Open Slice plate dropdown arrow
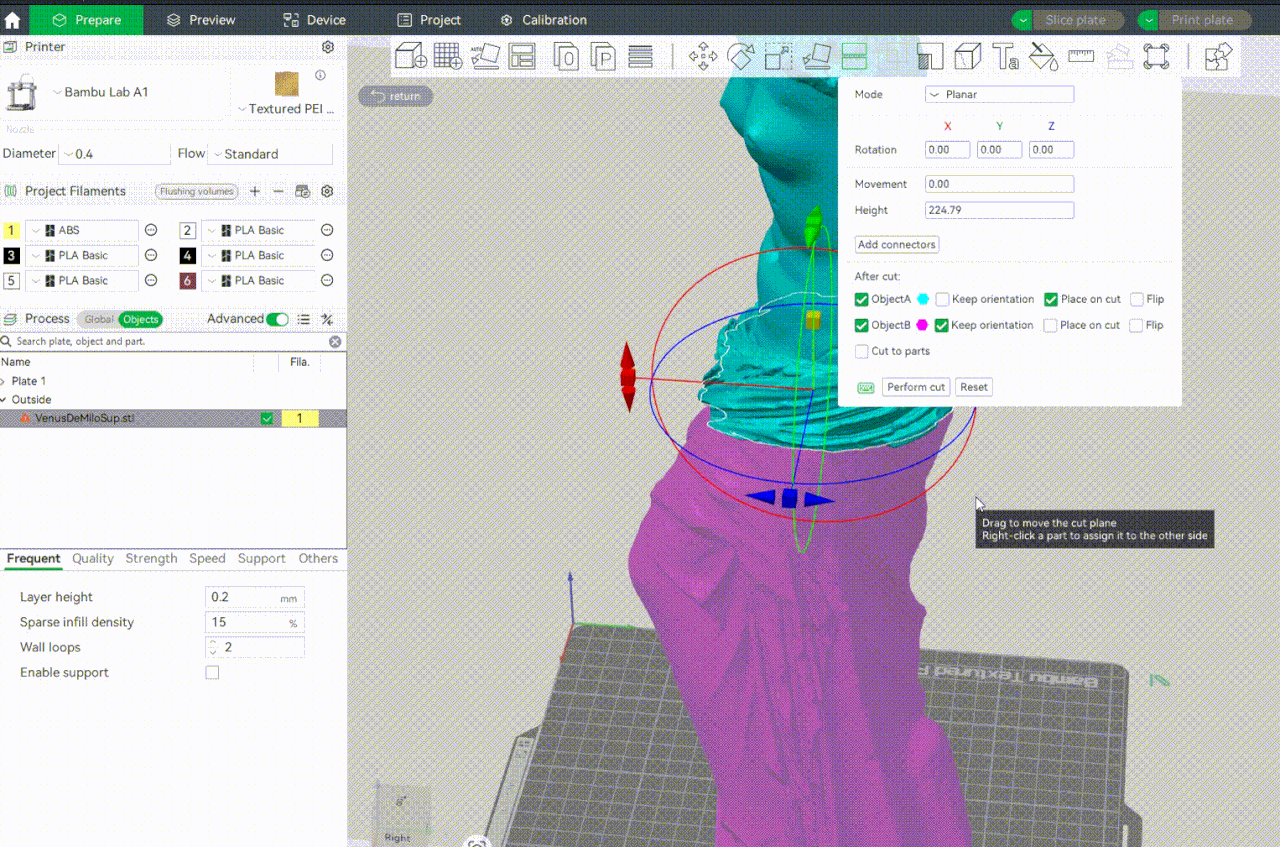 point(1022,20)
